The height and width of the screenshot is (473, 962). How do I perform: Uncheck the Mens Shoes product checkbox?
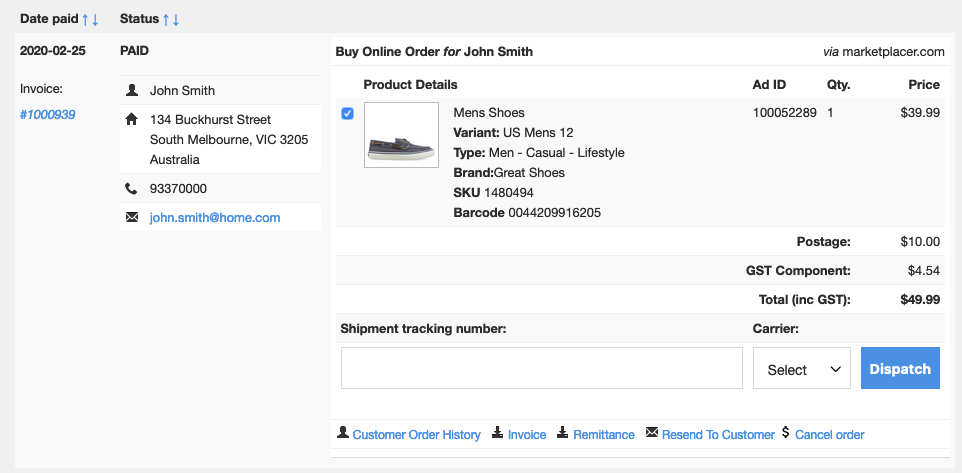click(x=347, y=114)
